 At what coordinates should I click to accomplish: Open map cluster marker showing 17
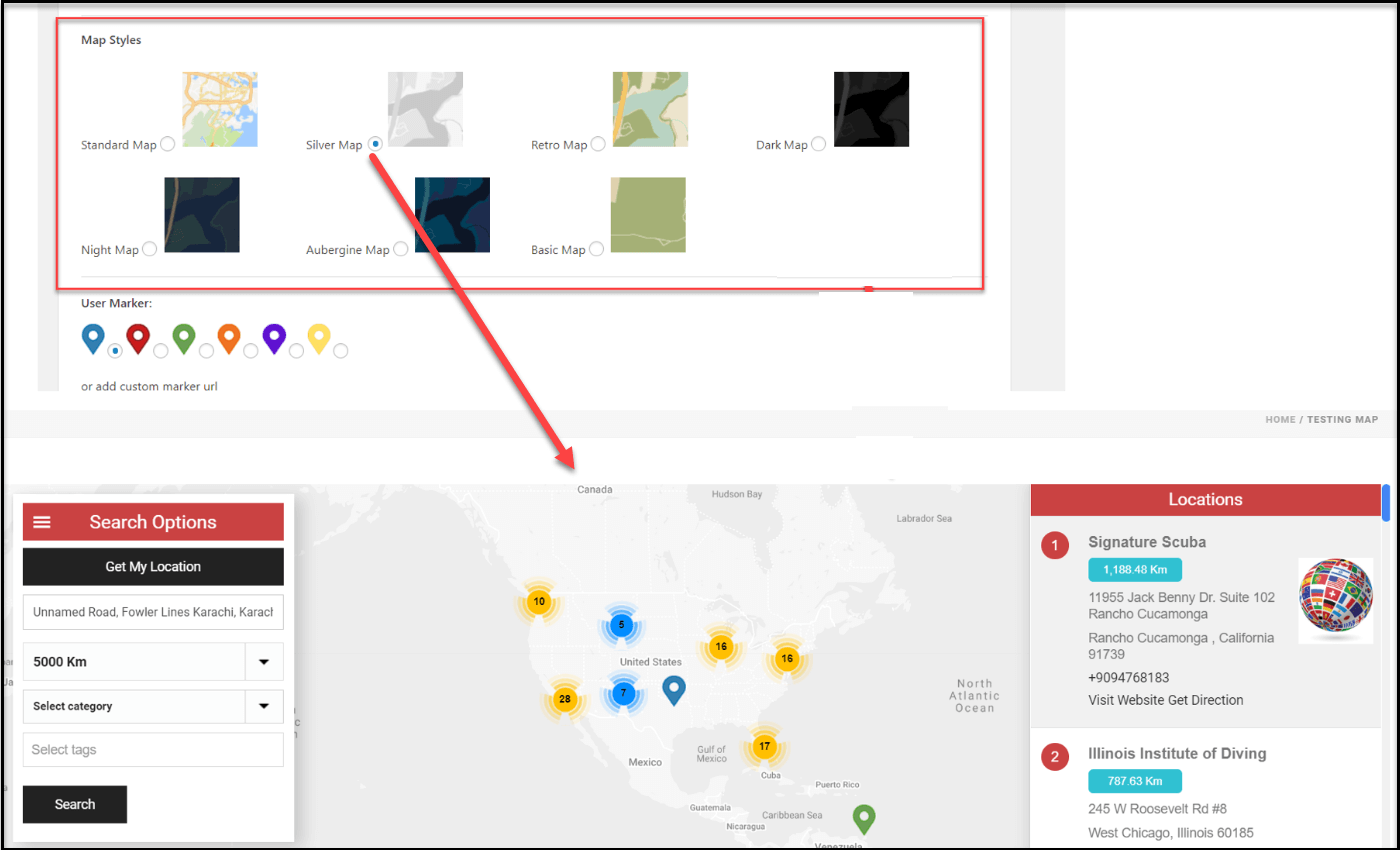(765, 746)
